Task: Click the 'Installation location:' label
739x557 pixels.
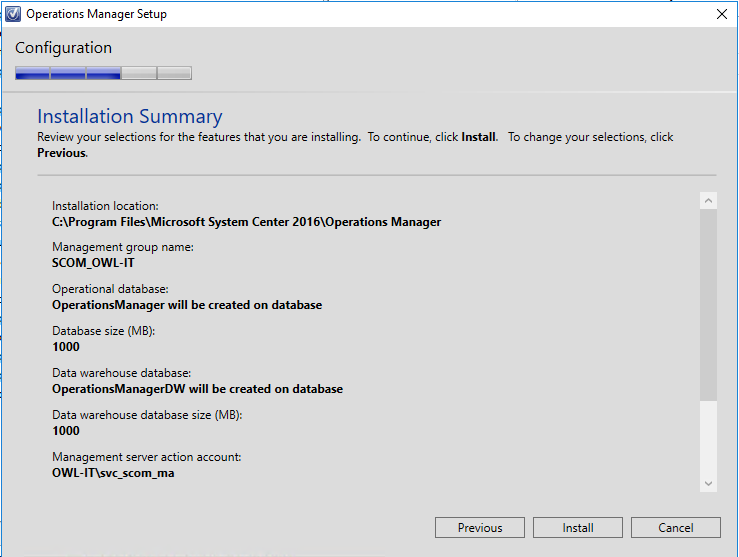Action: click(x=105, y=206)
